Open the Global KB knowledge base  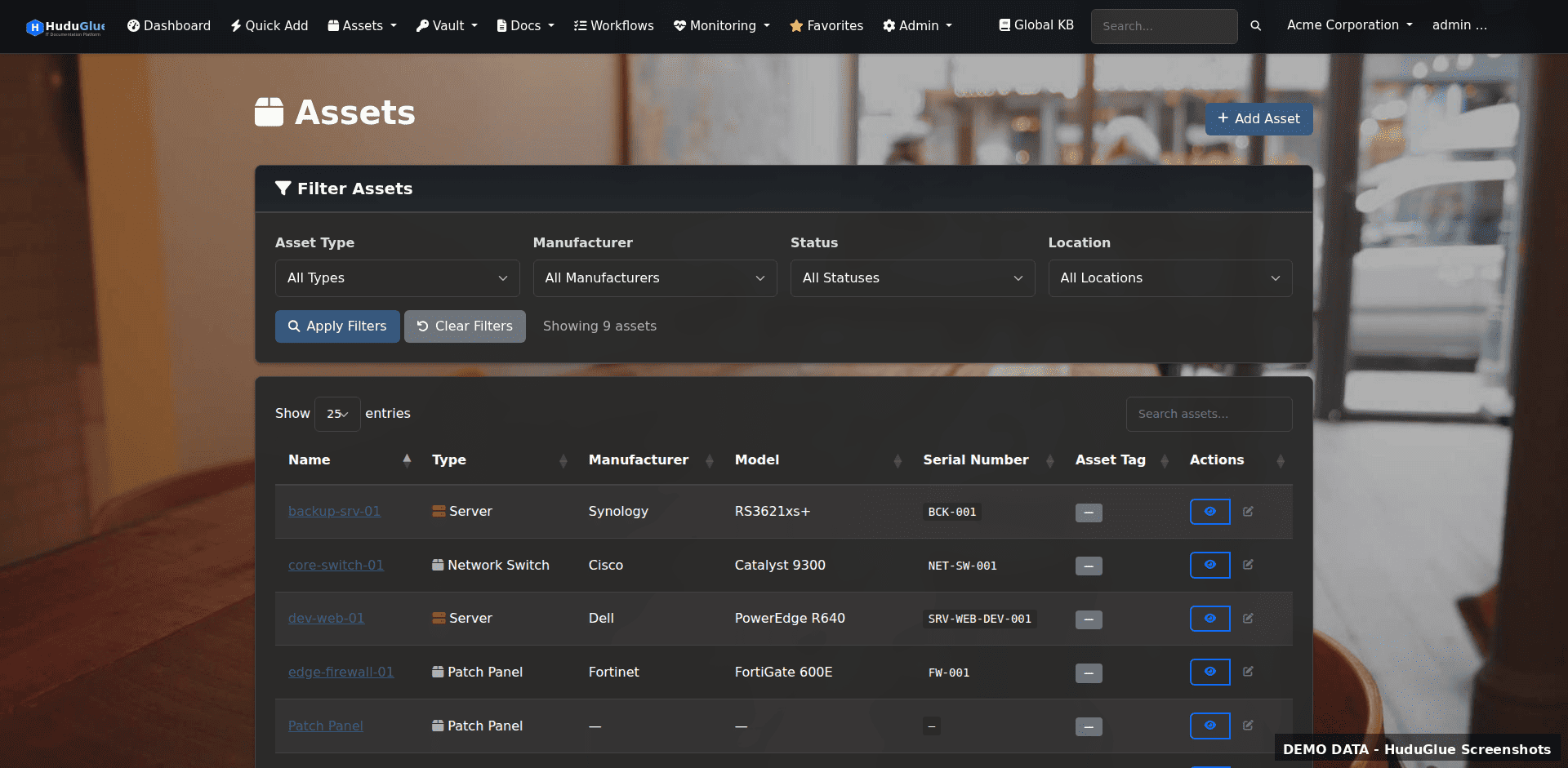[1035, 24]
